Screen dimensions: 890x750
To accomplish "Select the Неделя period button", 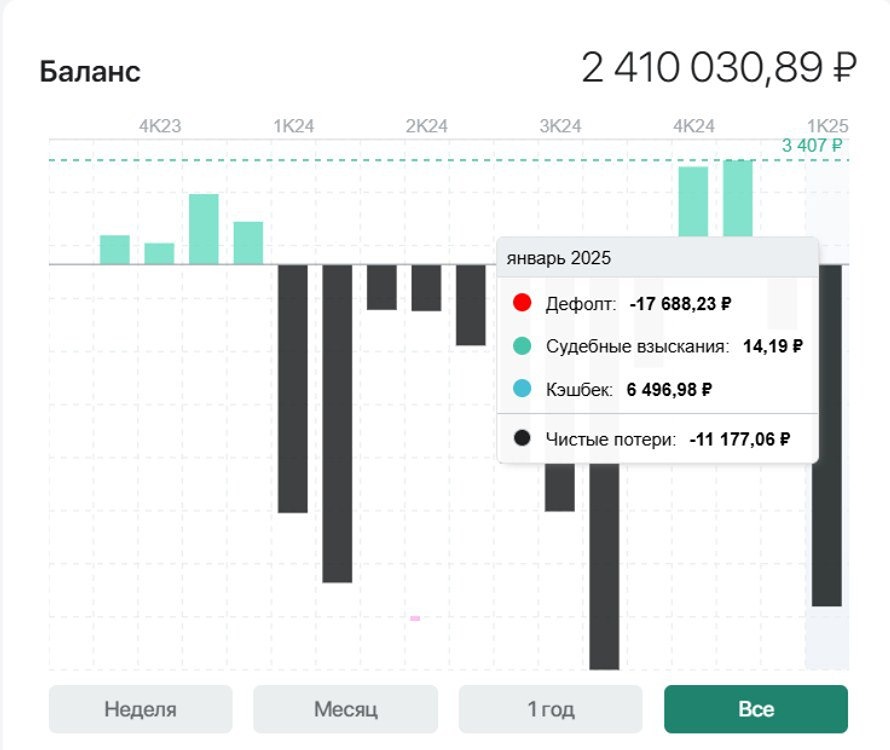I will coord(140,709).
